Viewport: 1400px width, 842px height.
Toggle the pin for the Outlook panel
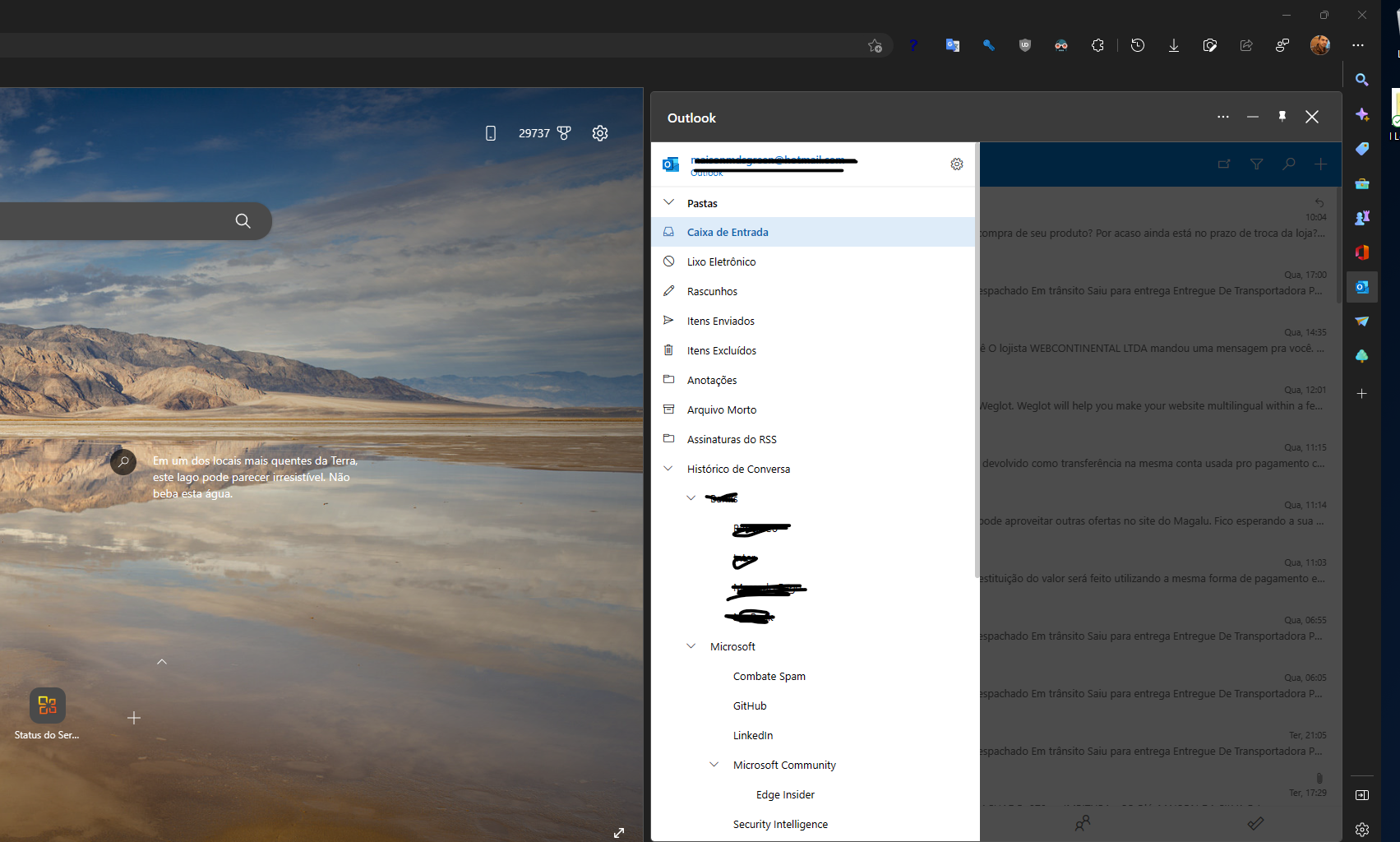(x=1282, y=117)
